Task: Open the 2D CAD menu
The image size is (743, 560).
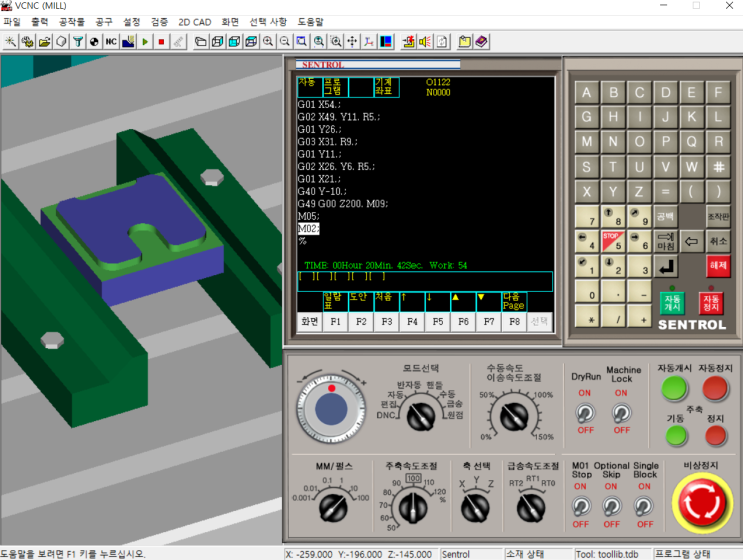Action: [194, 21]
